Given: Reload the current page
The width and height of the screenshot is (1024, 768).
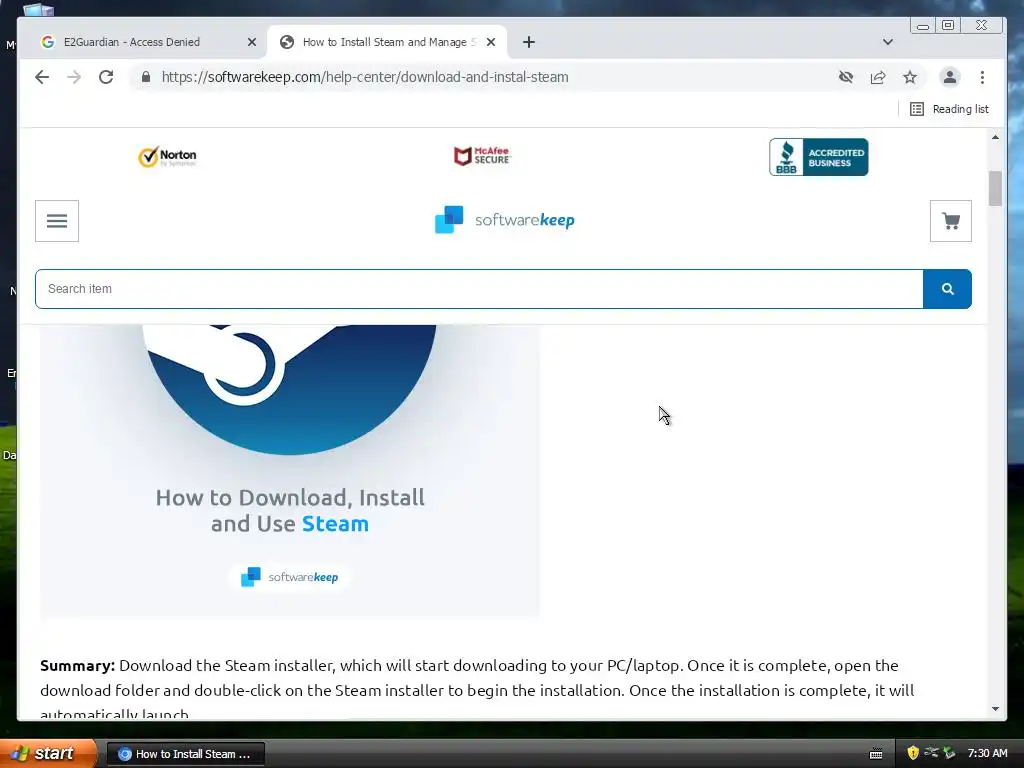Looking at the screenshot, I should (x=106, y=77).
